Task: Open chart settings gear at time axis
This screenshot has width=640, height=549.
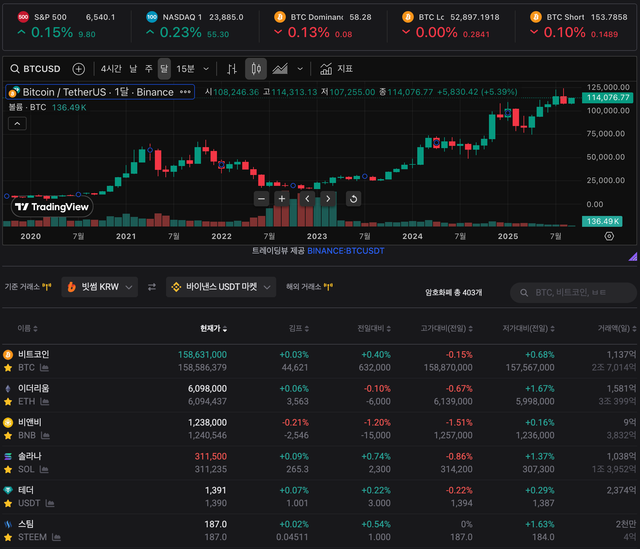Action: tap(609, 236)
